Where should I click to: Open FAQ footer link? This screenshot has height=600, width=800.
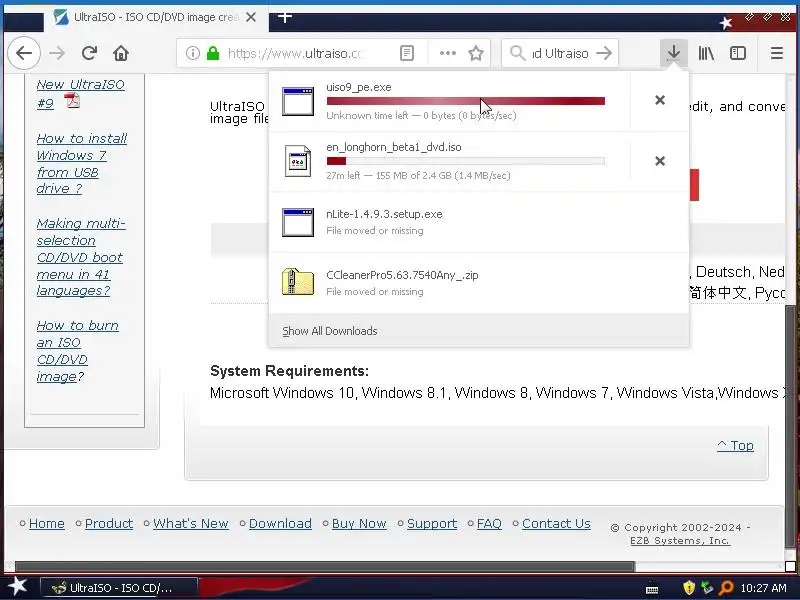tap(489, 523)
